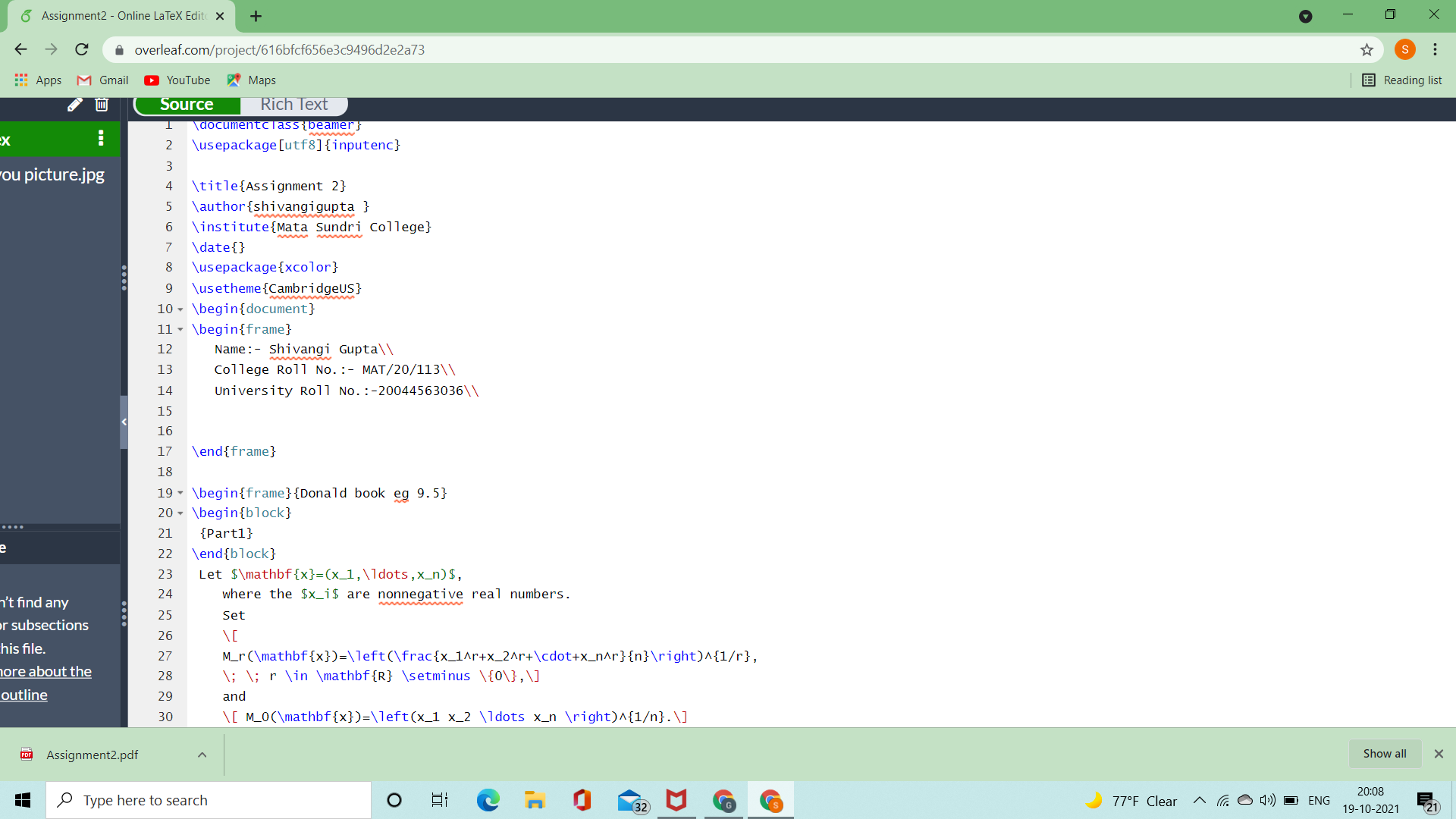Viewport: 1456px width, 819px height.
Task: Place cursor on line 4 title command
Action: (269, 187)
